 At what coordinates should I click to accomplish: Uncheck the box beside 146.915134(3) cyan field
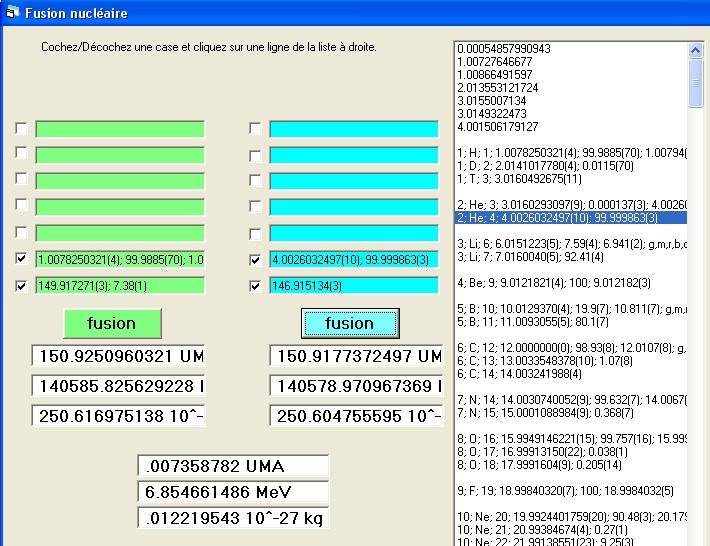click(x=255, y=286)
